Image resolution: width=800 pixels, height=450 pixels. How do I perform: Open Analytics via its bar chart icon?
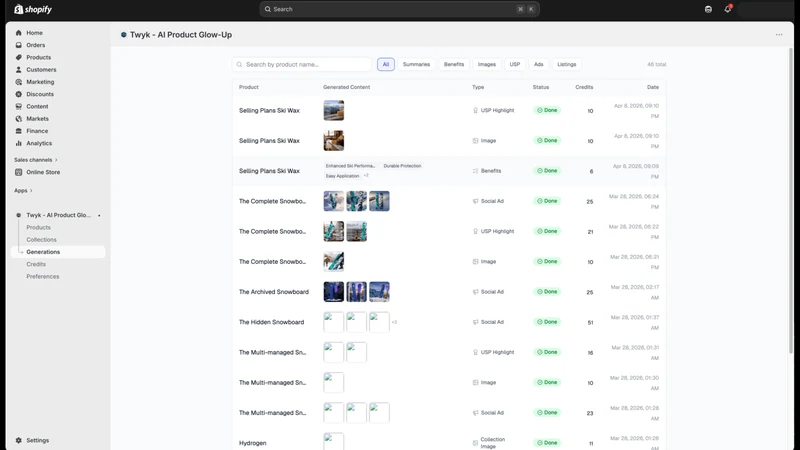(x=19, y=143)
